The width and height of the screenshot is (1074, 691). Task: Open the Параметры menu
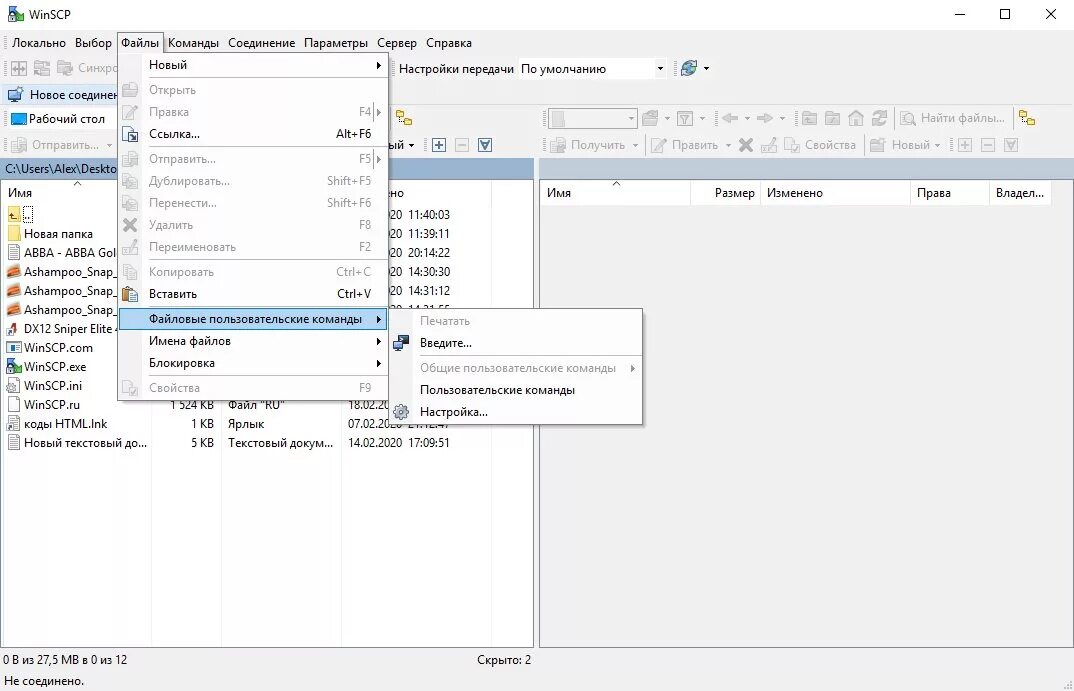336,42
